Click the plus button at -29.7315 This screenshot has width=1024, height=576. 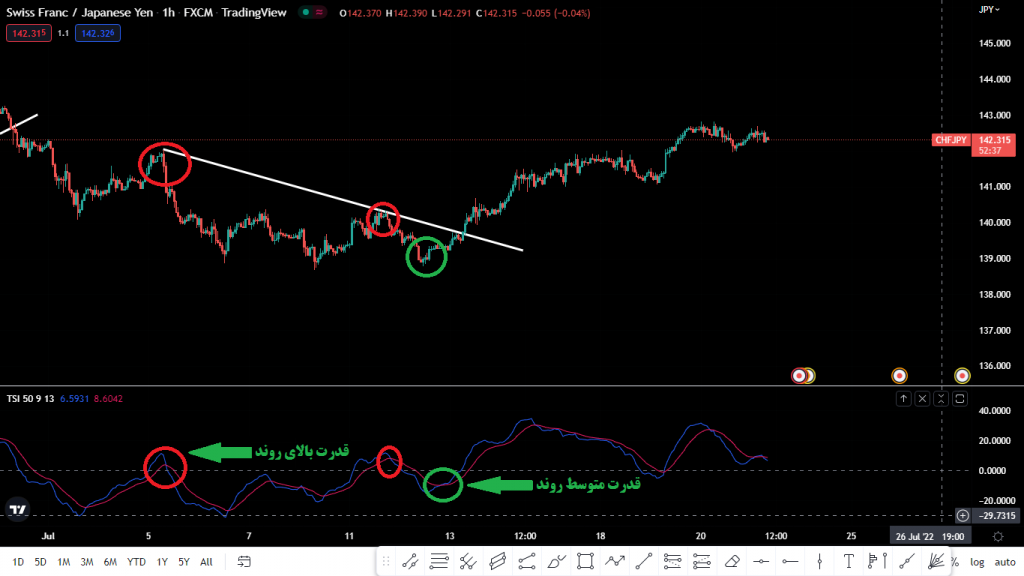tap(963, 516)
